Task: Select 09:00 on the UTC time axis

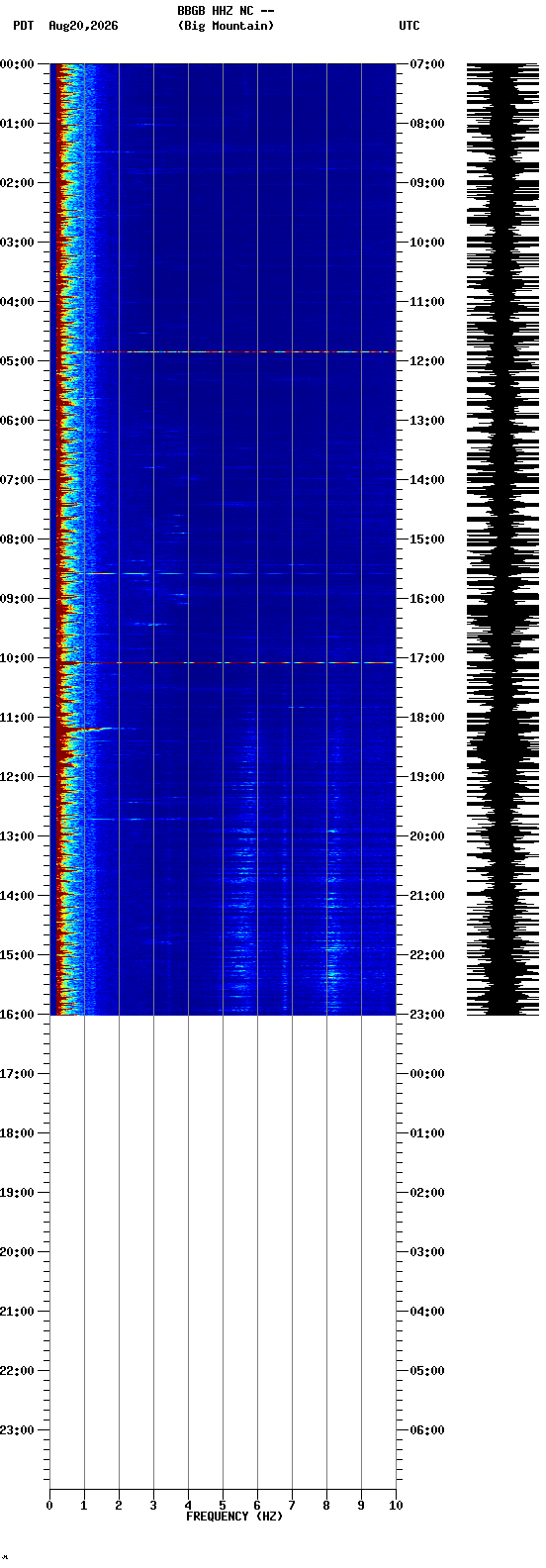Action: [x=427, y=183]
